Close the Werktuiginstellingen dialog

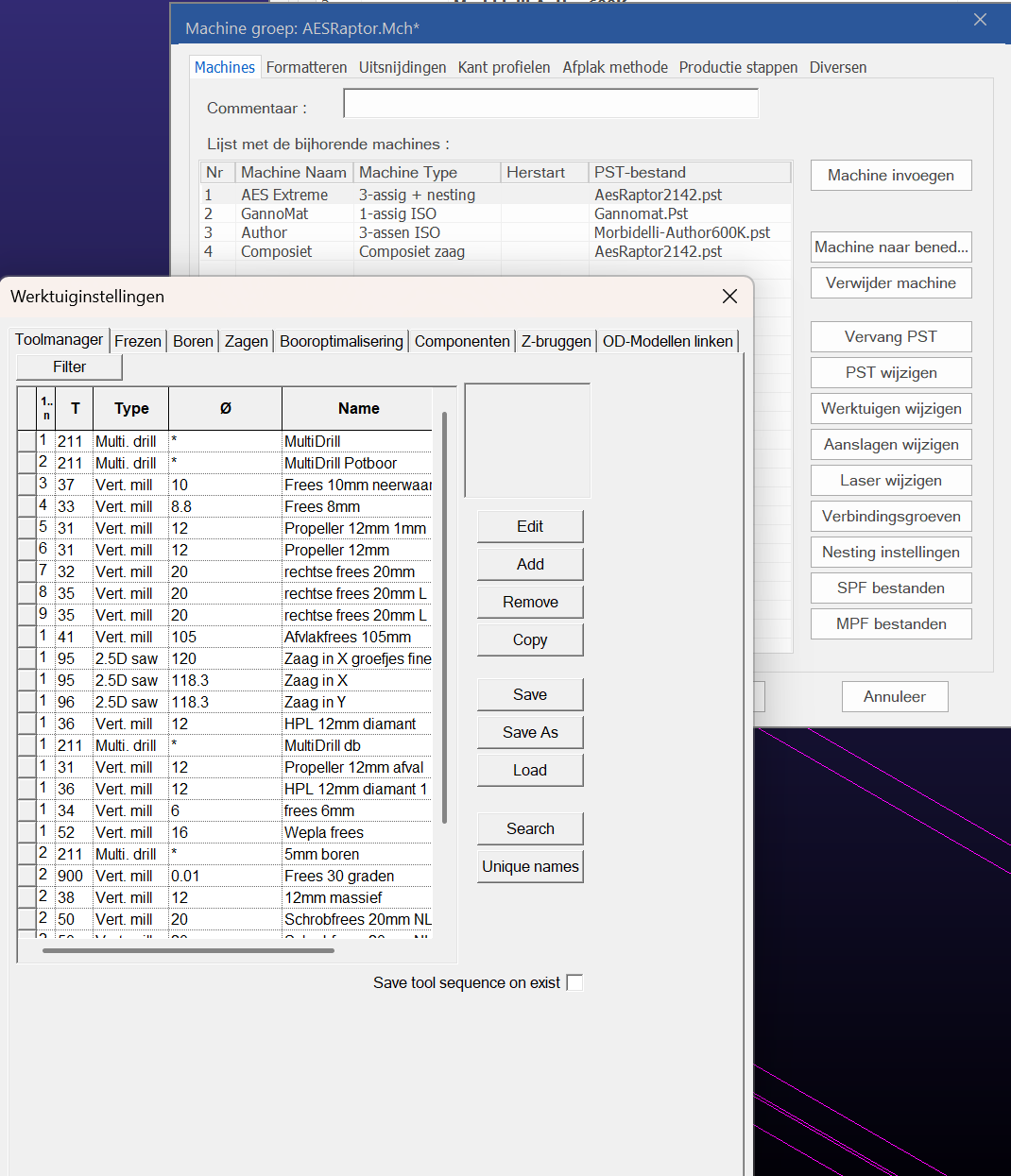[729, 297]
